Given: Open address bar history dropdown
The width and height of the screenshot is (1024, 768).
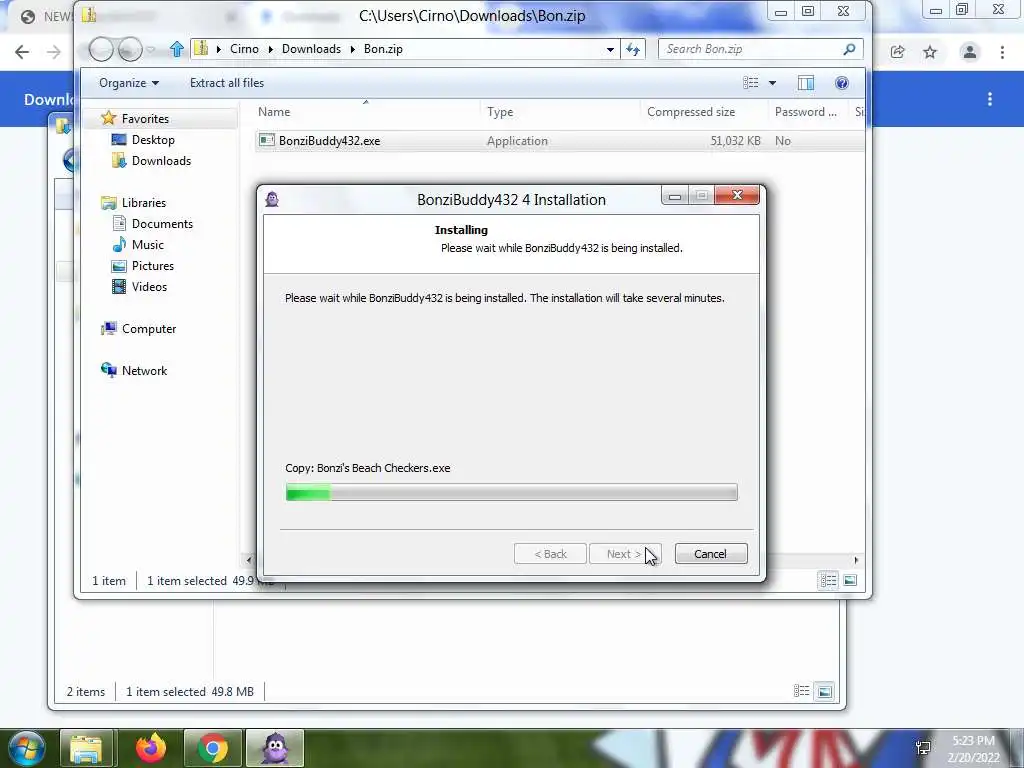Looking at the screenshot, I should (610, 49).
